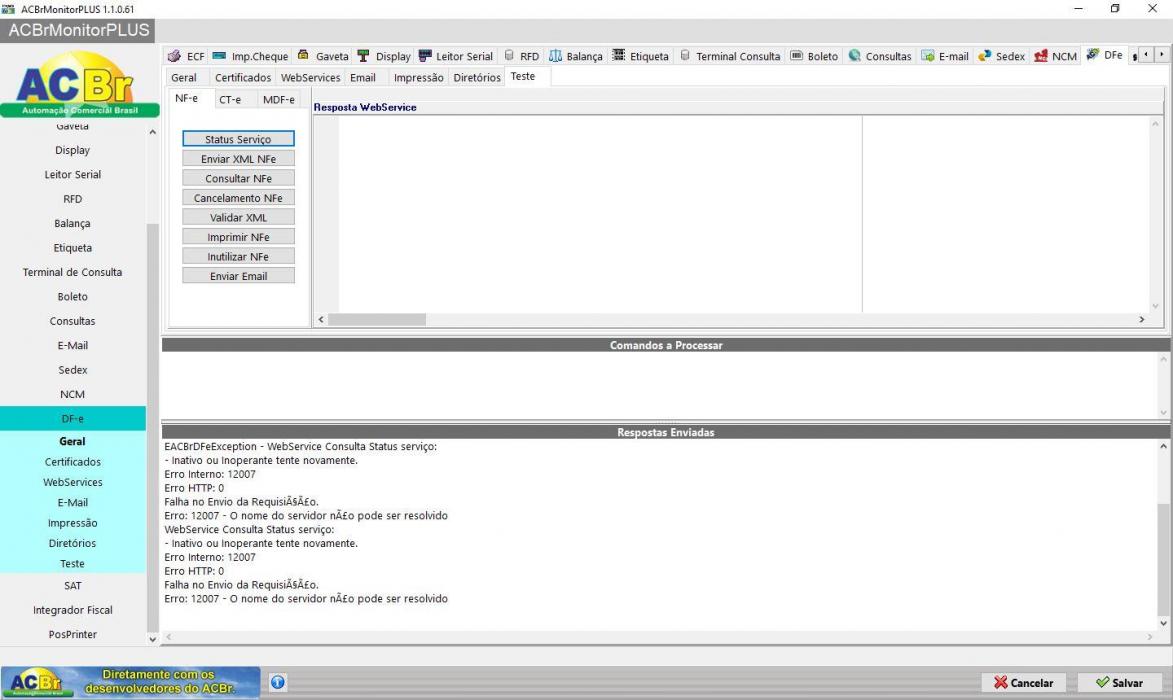The width and height of the screenshot is (1173, 700).
Task: Click the ACBr developers banner image
Action: point(130,682)
